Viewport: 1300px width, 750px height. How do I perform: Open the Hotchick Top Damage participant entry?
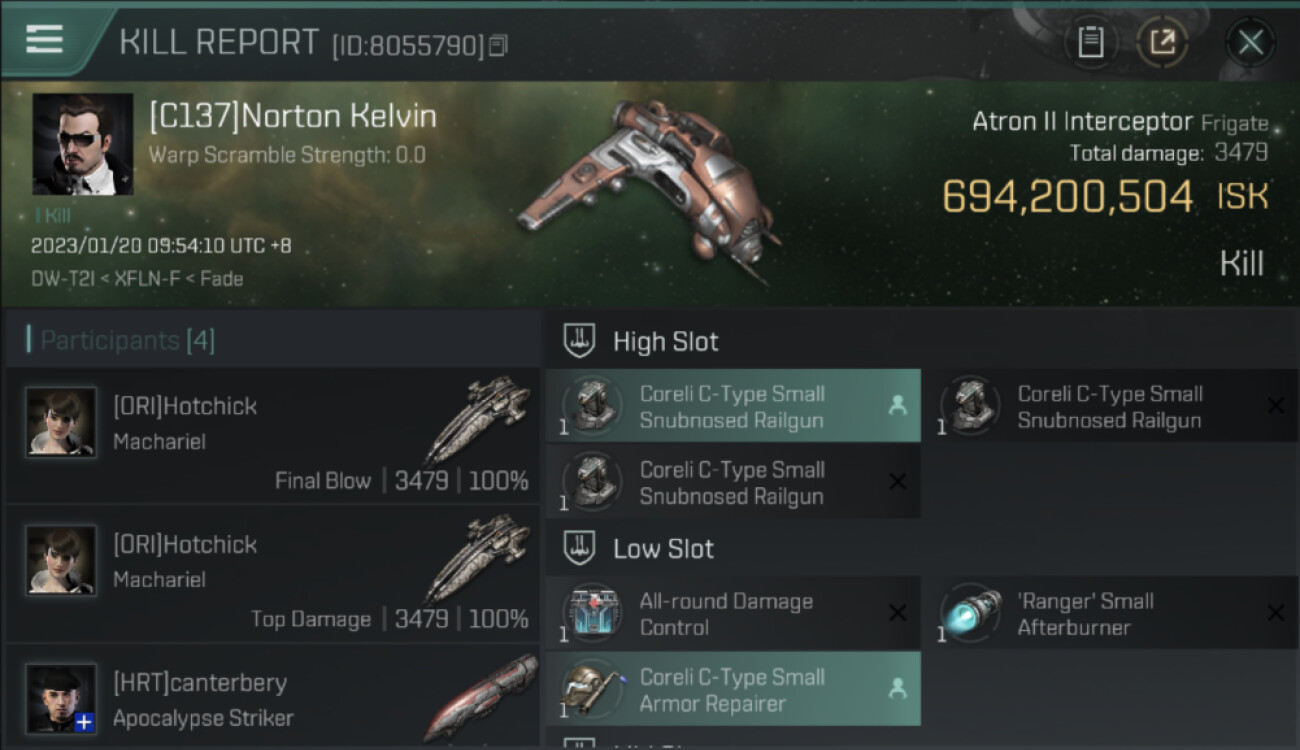pyautogui.click(x=273, y=574)
